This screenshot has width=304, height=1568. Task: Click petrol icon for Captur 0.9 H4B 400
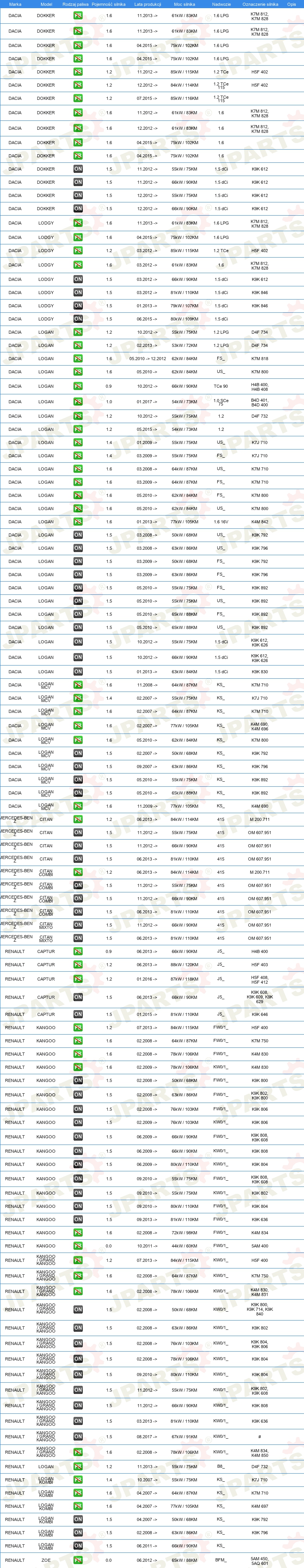pyautogui.click(x=78, y=951)
